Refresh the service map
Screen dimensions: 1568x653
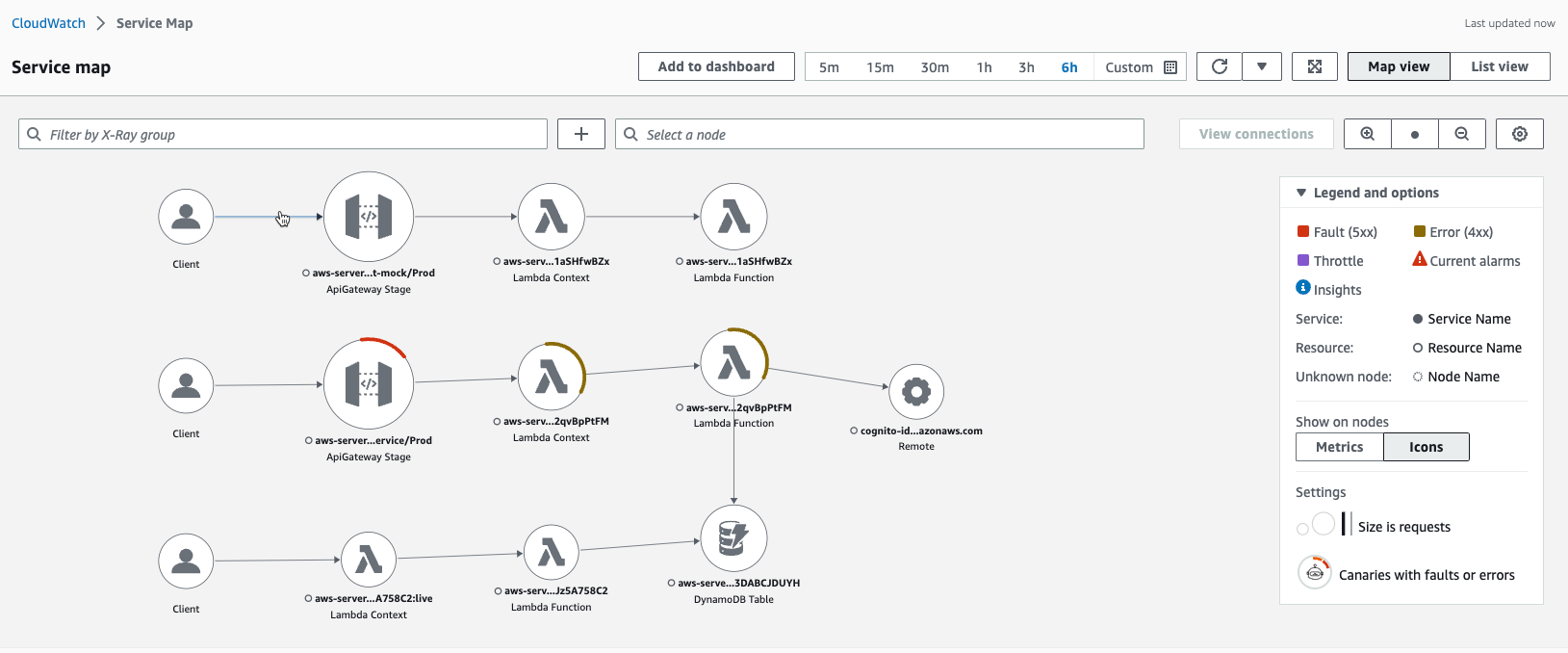(x=1220, y=66)
